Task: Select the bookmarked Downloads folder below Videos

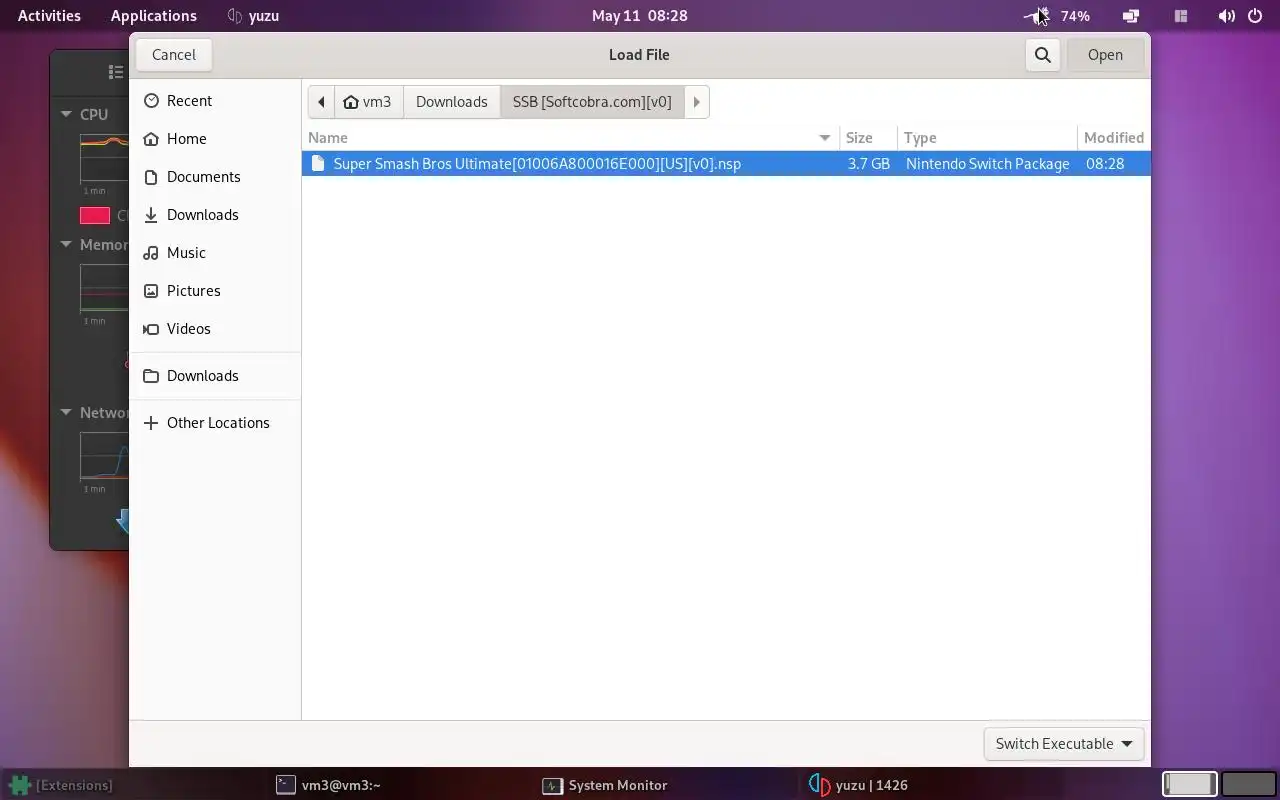Action: click(x=215, y=376)
